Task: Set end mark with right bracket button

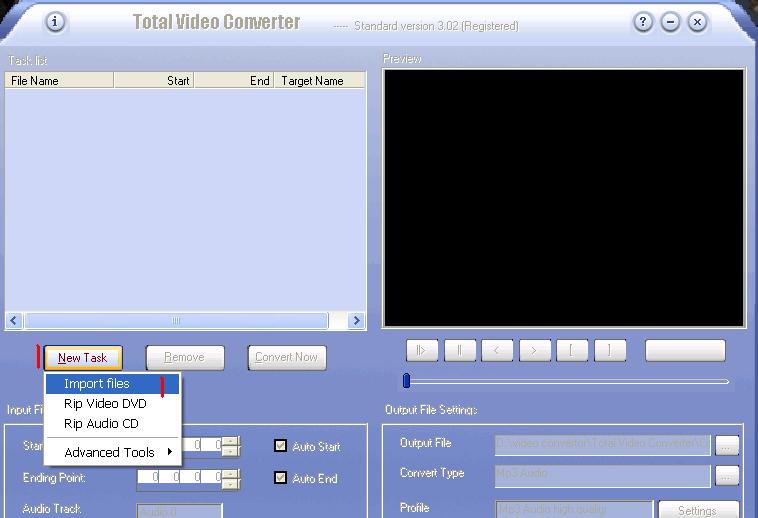Action: tap(610, 350)
